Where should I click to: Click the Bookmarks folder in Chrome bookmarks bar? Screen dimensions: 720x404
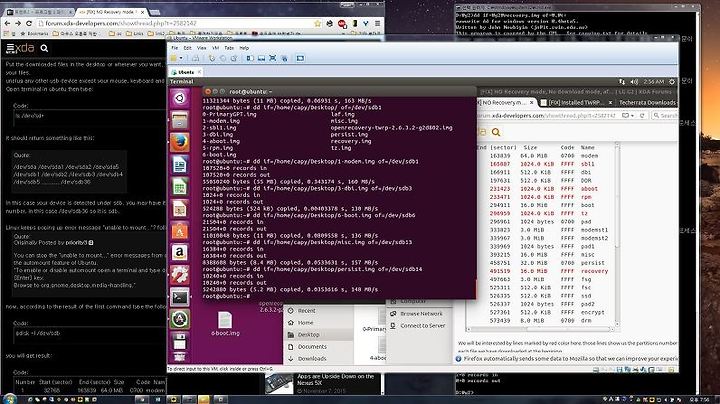(x=34, y=34)
